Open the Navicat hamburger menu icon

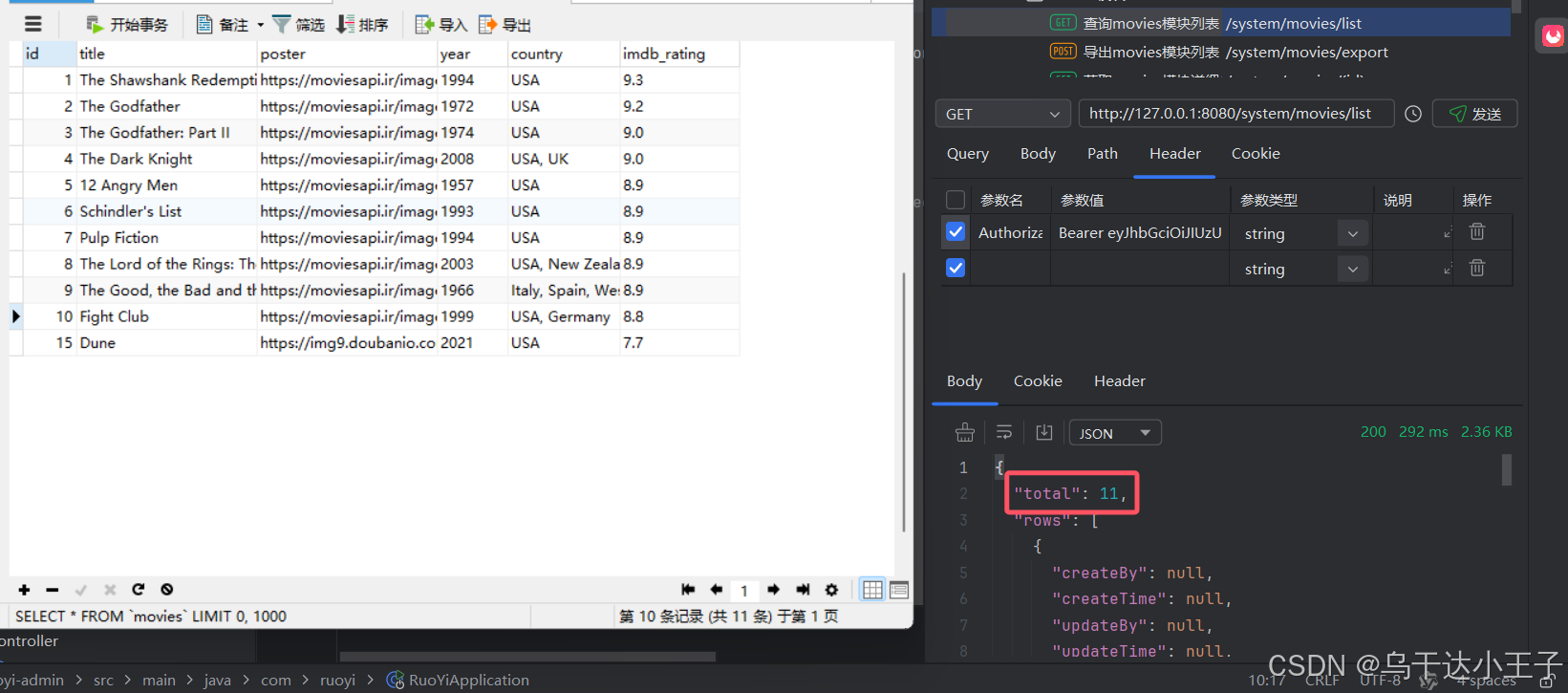click(33, 25)
